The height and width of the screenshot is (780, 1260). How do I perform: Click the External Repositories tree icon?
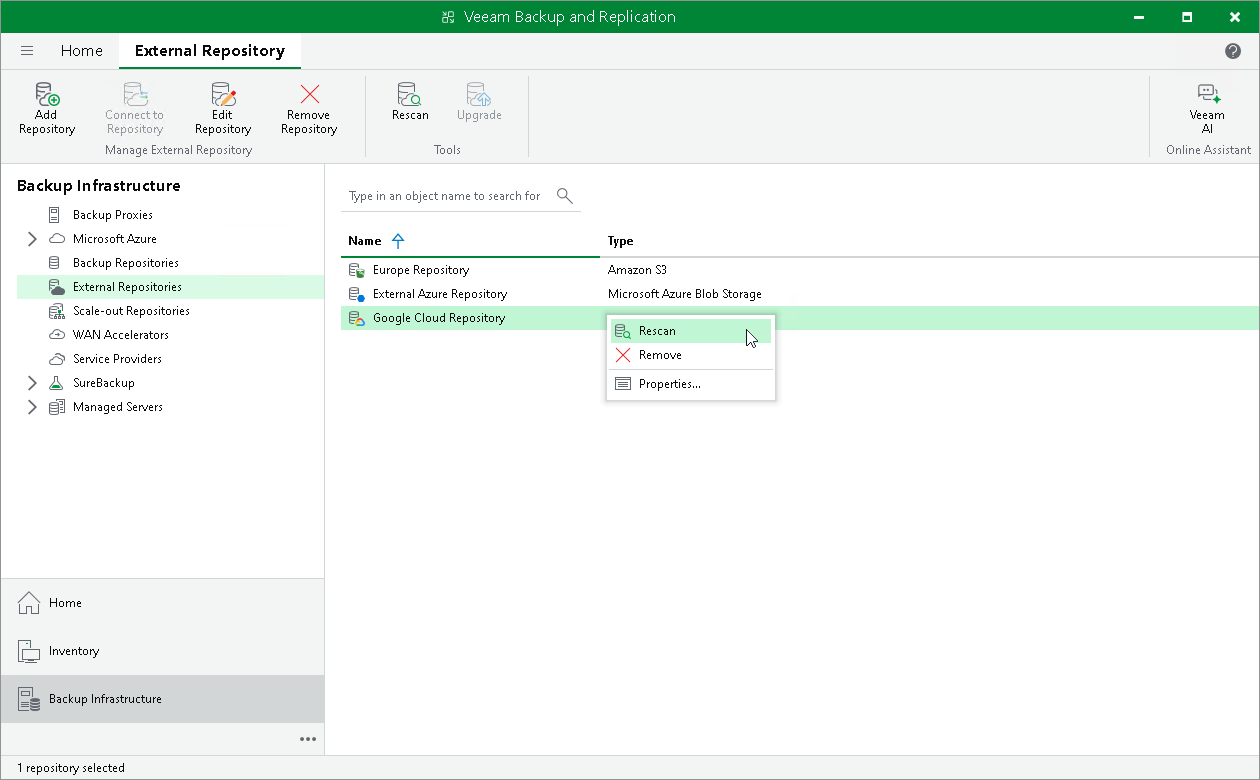pos(56,287)
